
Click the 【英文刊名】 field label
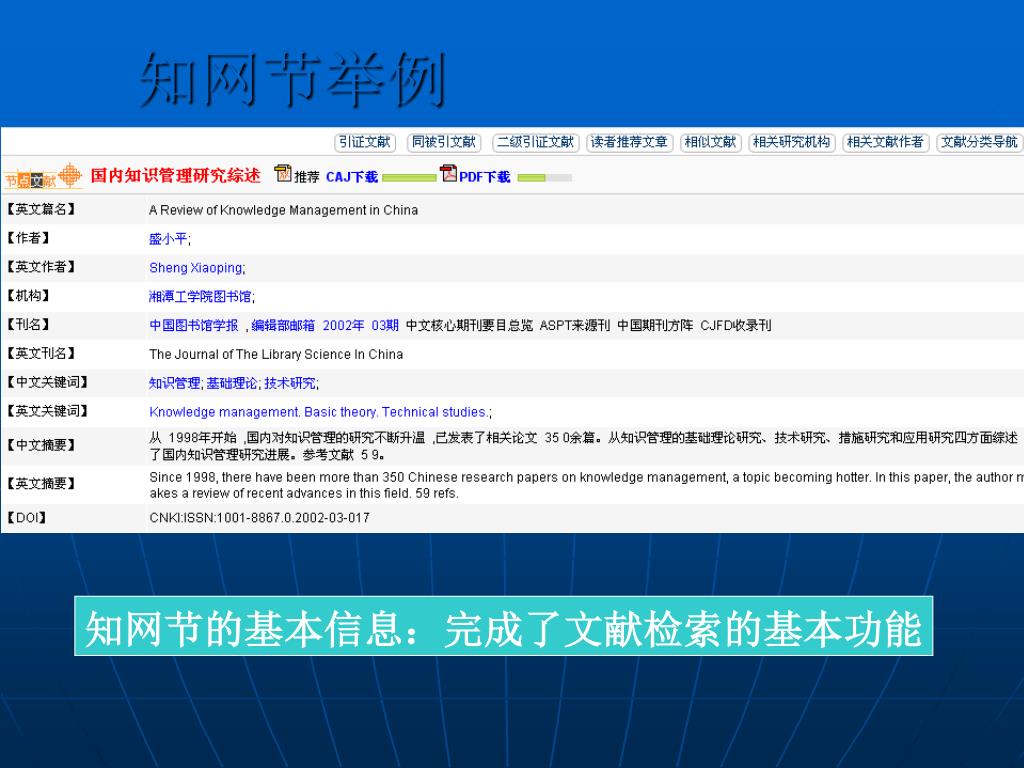click(41, 353)
